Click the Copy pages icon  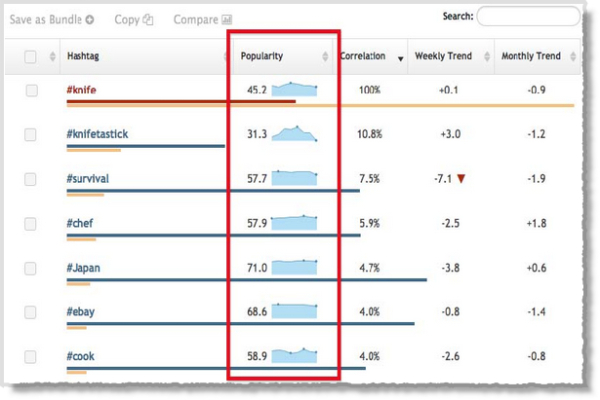(x=148, y=20)
